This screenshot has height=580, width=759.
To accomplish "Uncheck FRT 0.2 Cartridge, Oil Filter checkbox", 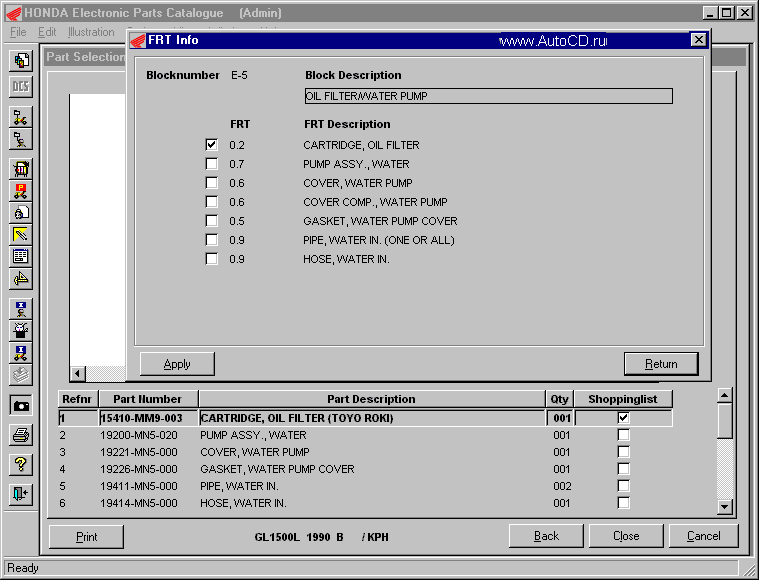I will [212, 145].
